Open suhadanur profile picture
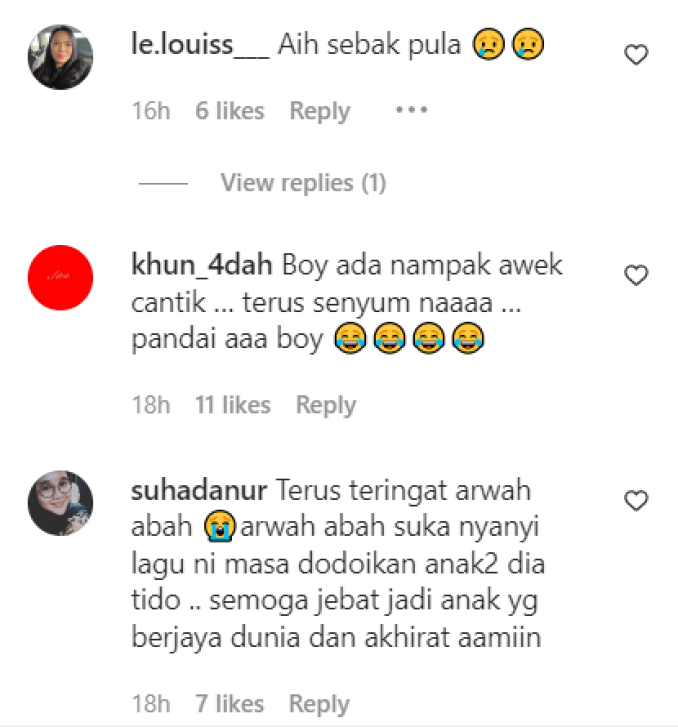This screenshot has height=727, width=678. click(x=60, y=503)
